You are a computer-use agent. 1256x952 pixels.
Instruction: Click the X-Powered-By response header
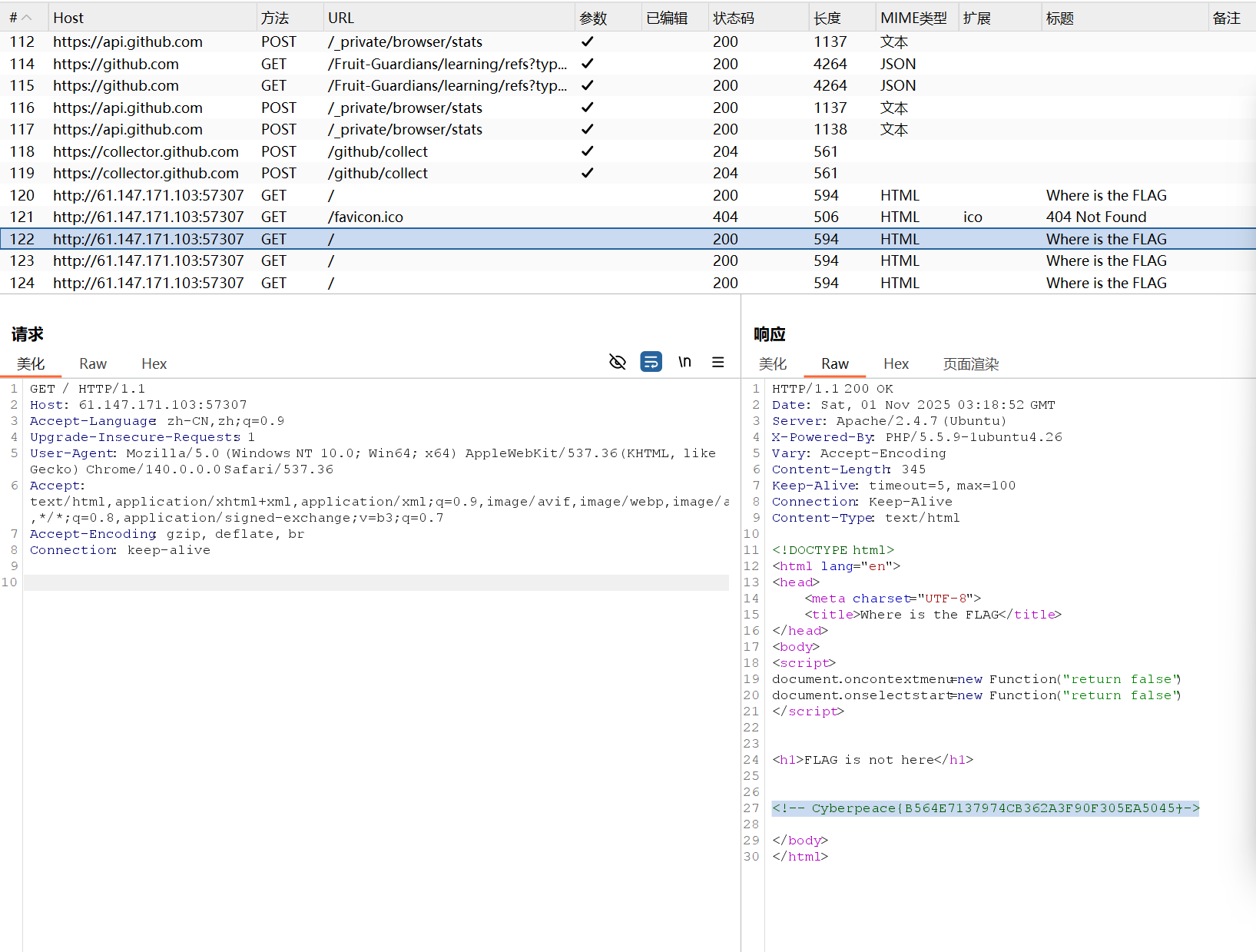917,437
